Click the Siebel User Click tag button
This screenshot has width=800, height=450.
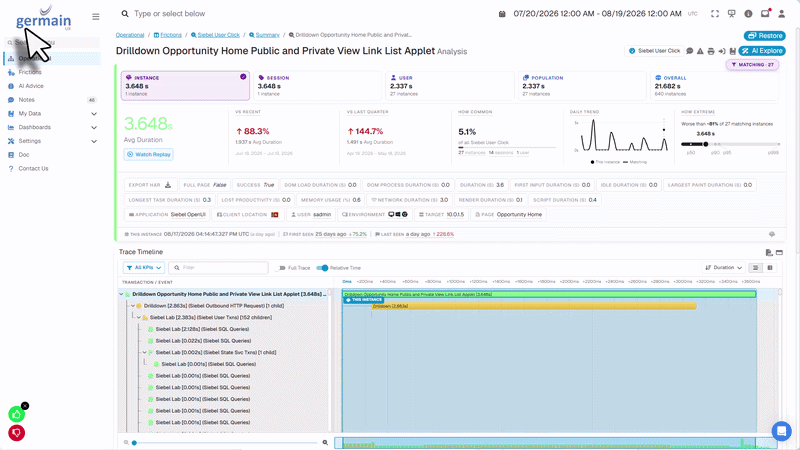pos(654,51)
